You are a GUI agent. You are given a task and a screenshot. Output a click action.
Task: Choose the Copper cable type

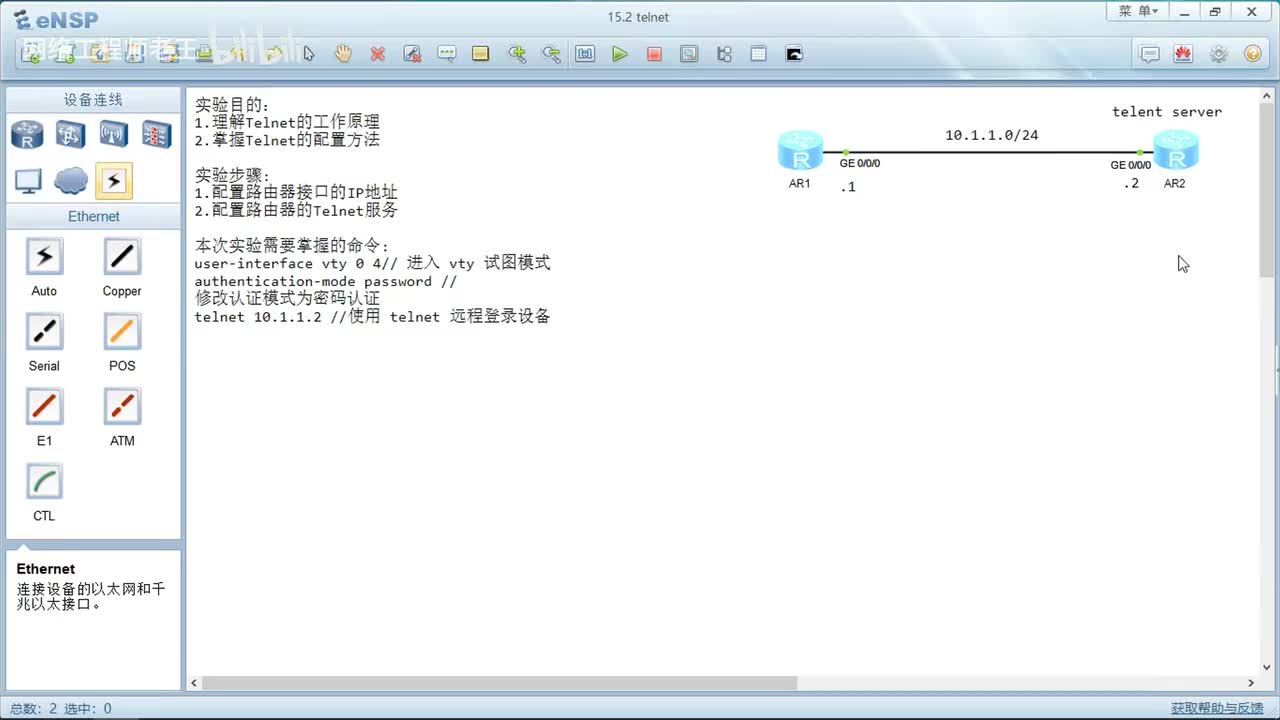122,257
